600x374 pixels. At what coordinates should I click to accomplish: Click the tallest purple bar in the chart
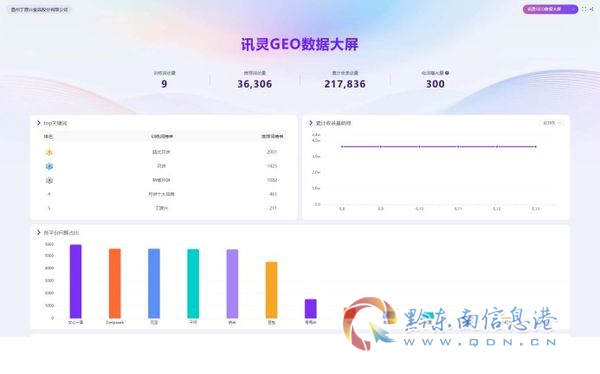click(75, 281)
